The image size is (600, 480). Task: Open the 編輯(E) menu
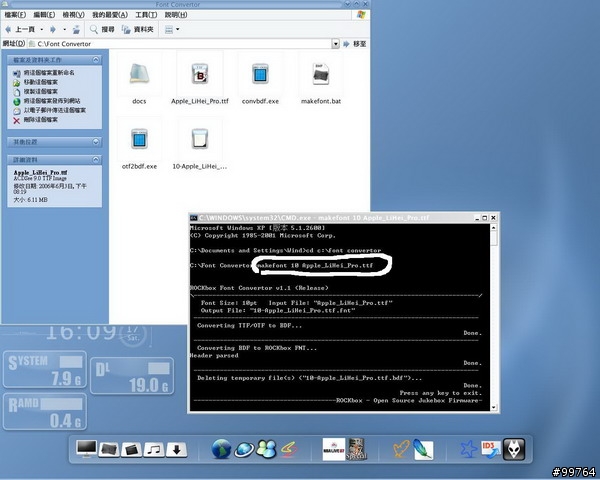click(x=44, y=15)
